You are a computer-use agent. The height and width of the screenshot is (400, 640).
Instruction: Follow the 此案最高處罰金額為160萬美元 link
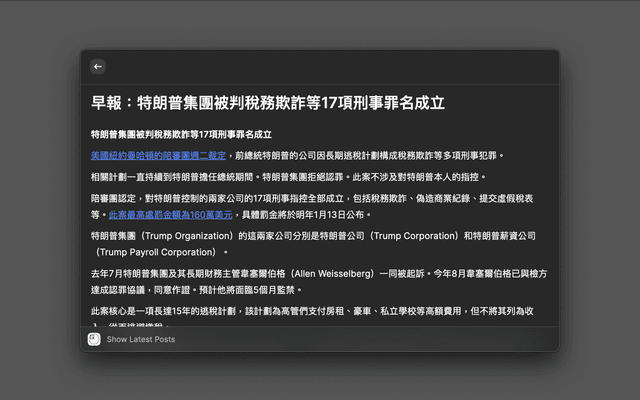170,214
